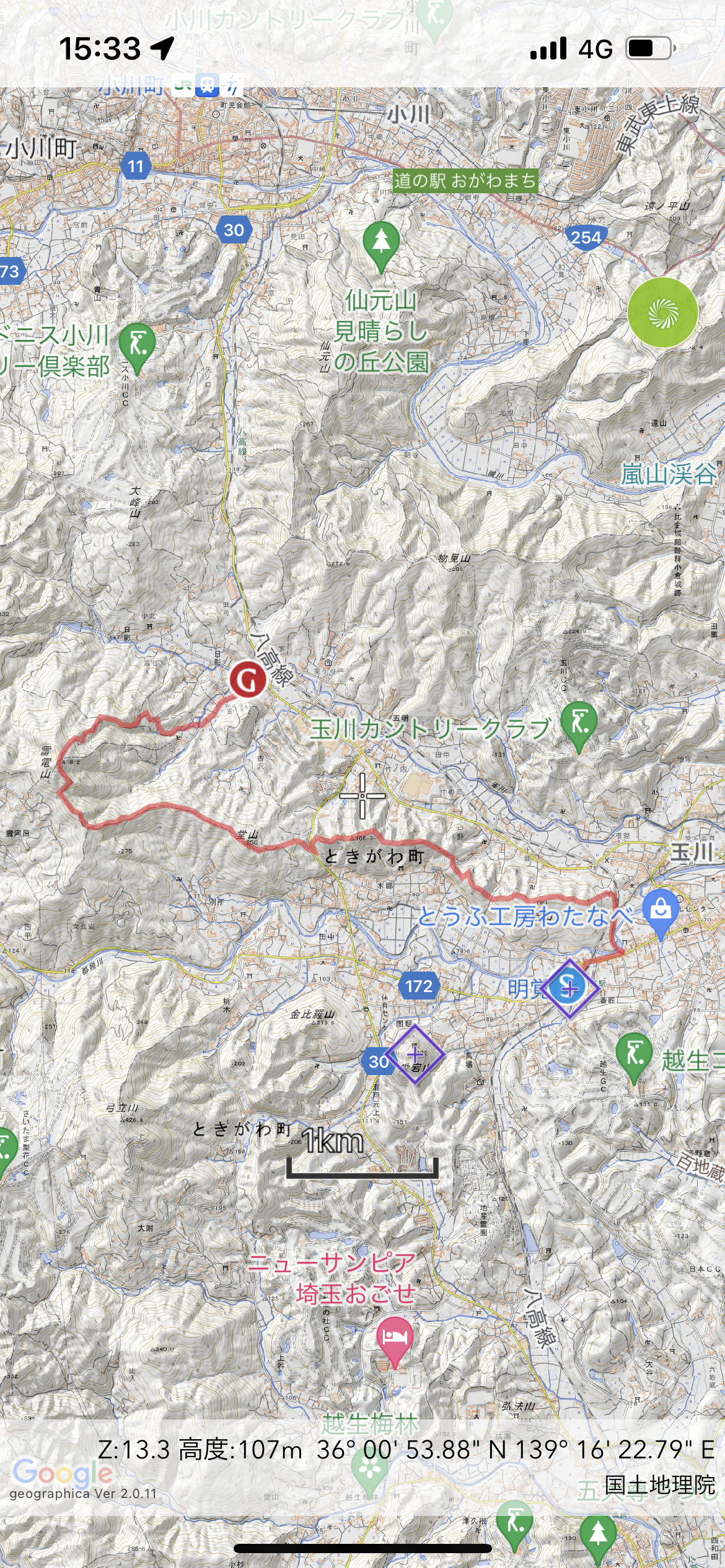Tap the 嵐山渓谷 place label
The width and height of the screenshot is (725, 1568).
(669, 474)
